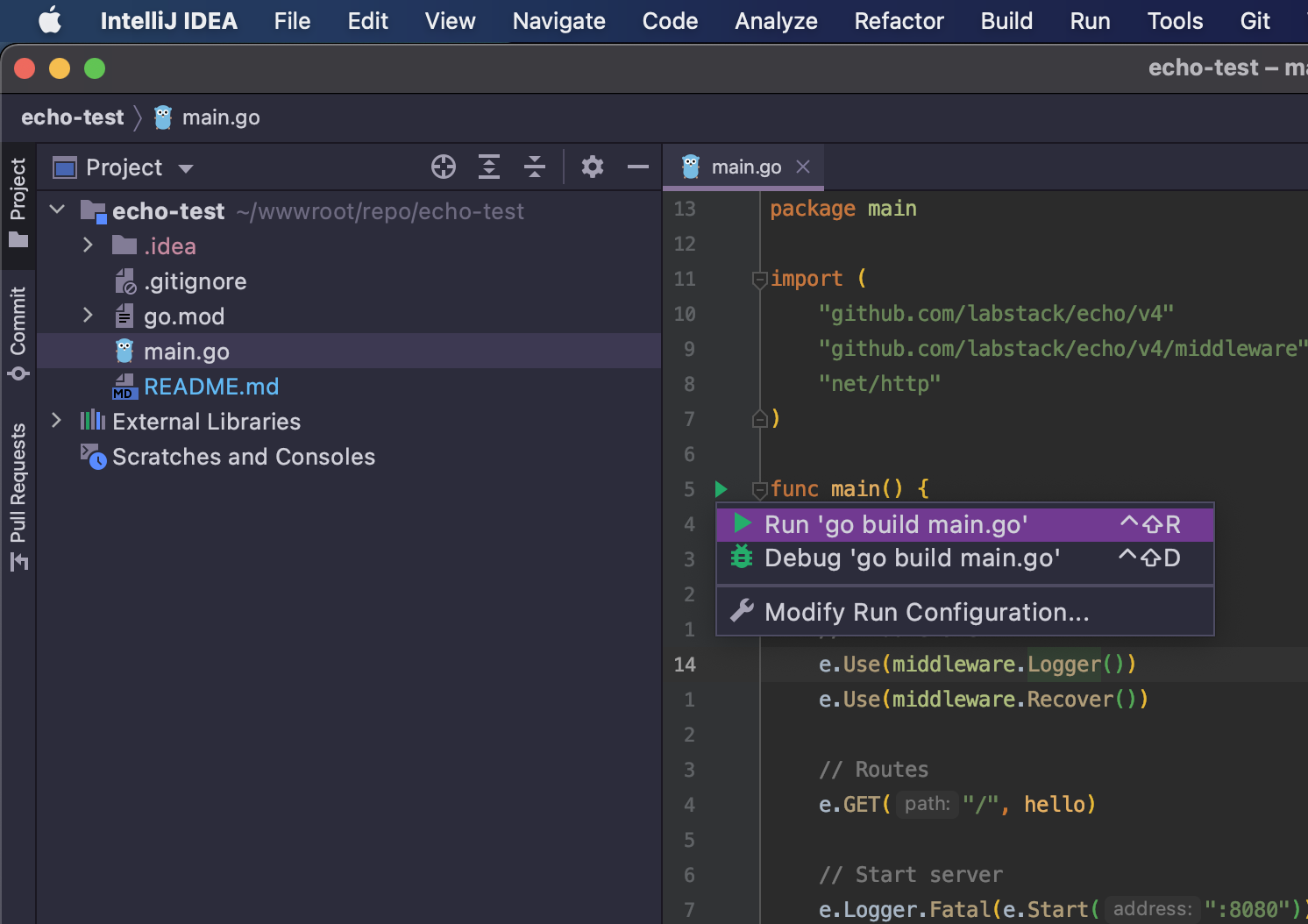
Task: Select Scratches and Consoles
Action: [349, 457]
